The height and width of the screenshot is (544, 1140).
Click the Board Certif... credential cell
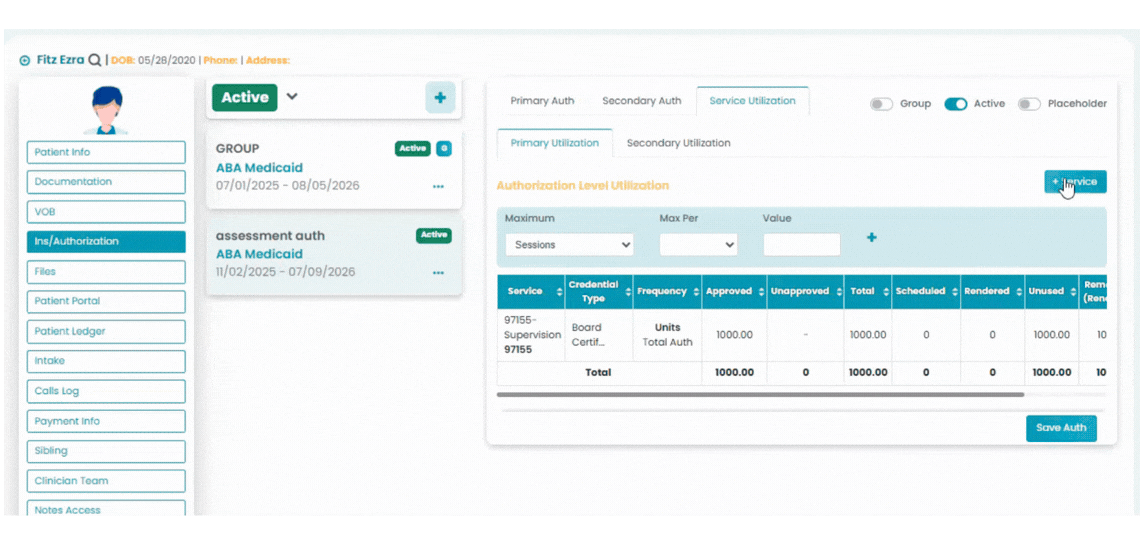[x=599, y=335]
